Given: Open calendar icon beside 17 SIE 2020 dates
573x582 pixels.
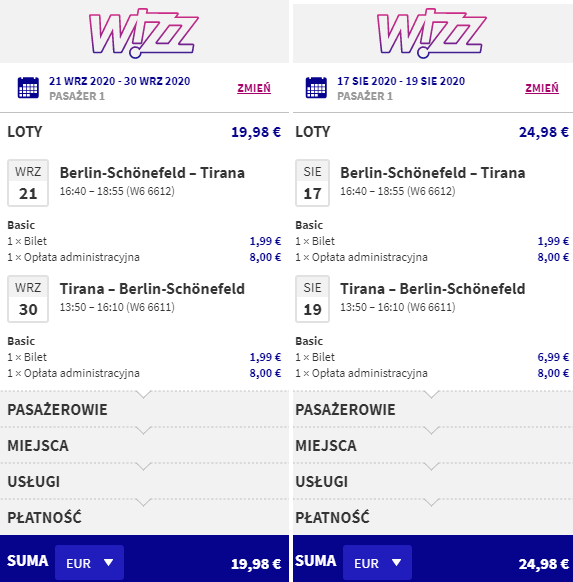Looking at the screenshot, I should click(x=316, y=88).
